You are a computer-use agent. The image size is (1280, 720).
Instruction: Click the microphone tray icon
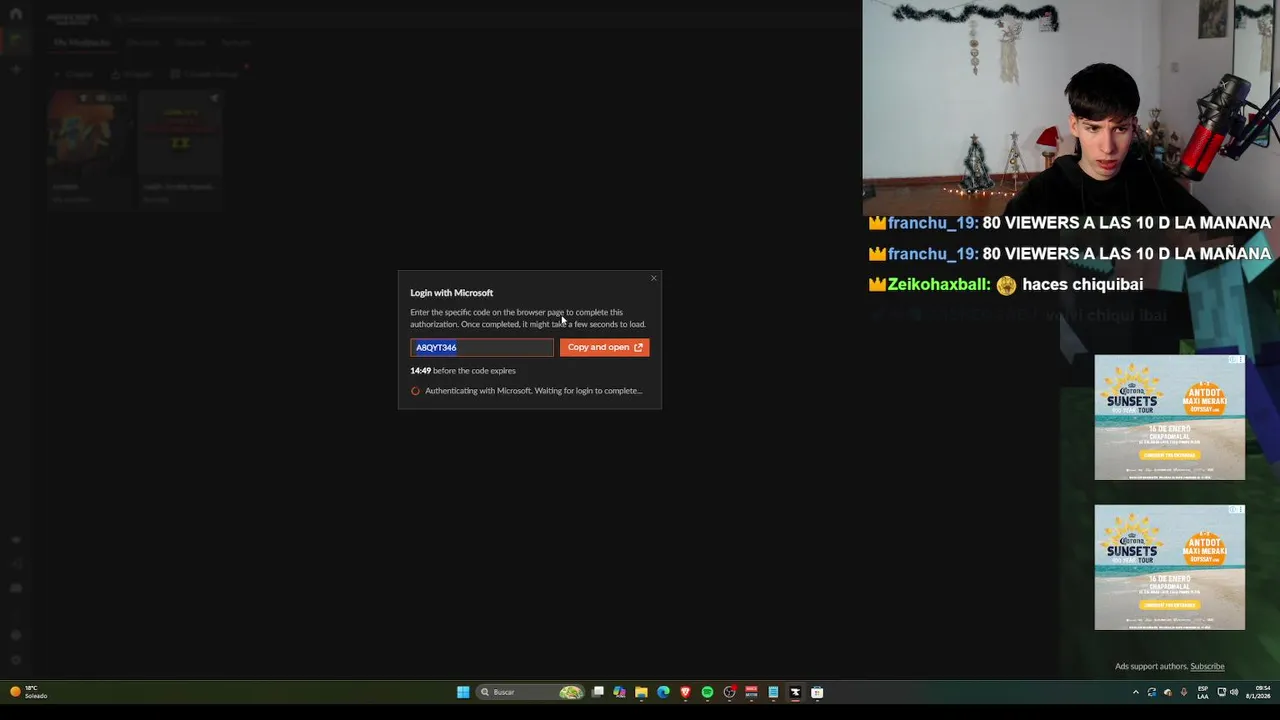(x=1184, y=692)
